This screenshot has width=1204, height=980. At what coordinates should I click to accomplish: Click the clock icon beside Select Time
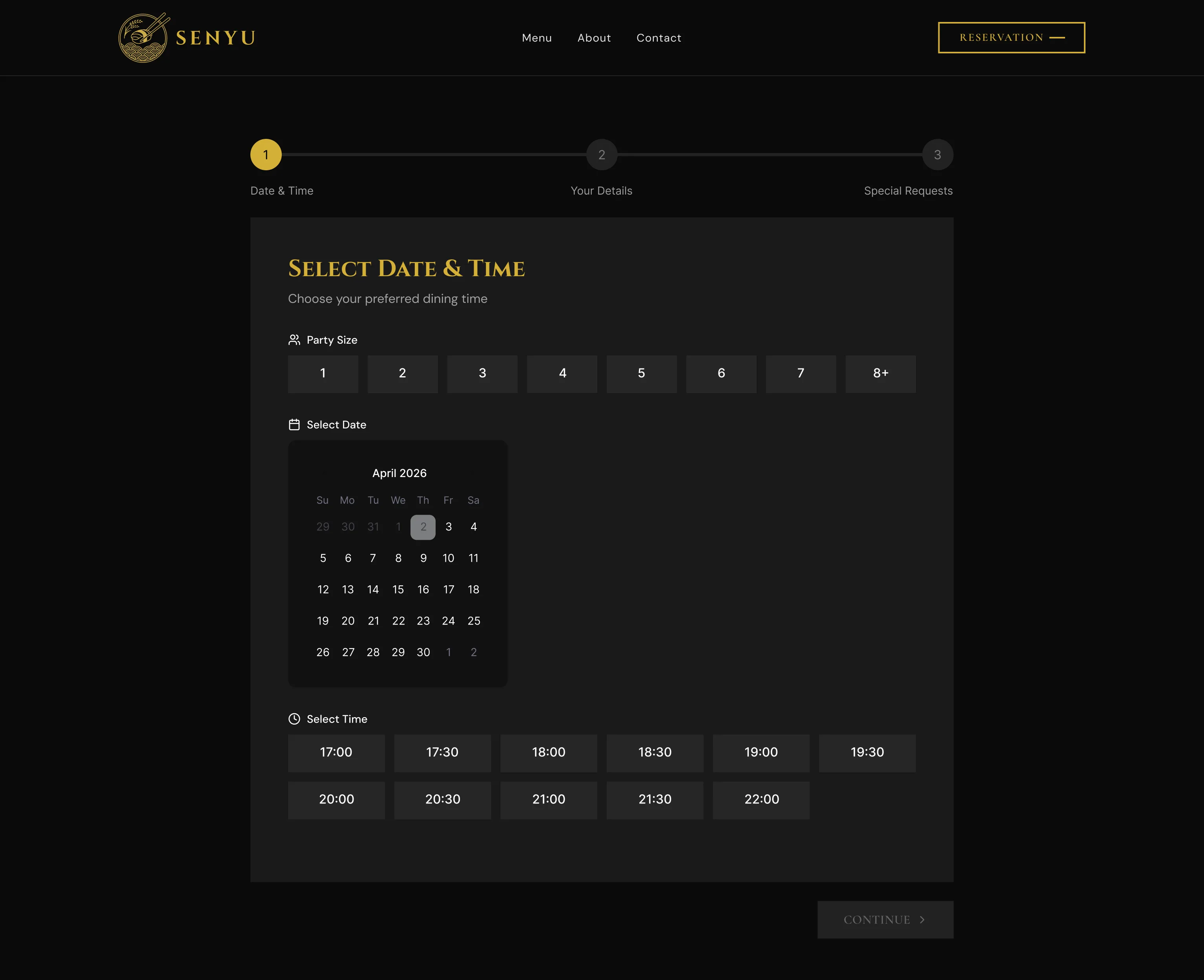tap(294, 719)
